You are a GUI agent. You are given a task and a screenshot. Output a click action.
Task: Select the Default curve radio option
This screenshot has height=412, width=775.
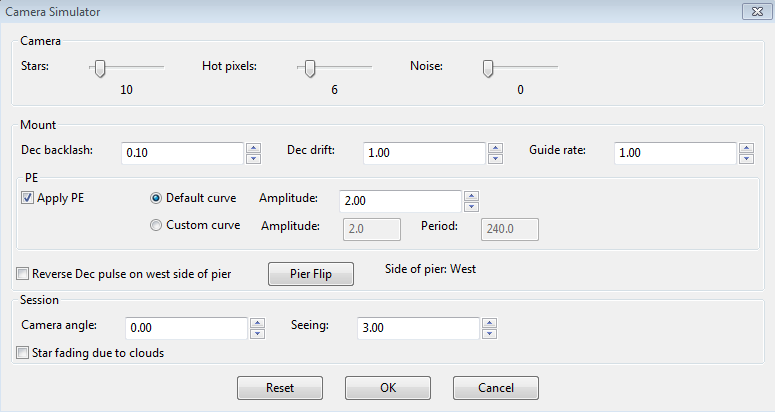(155, 198)
